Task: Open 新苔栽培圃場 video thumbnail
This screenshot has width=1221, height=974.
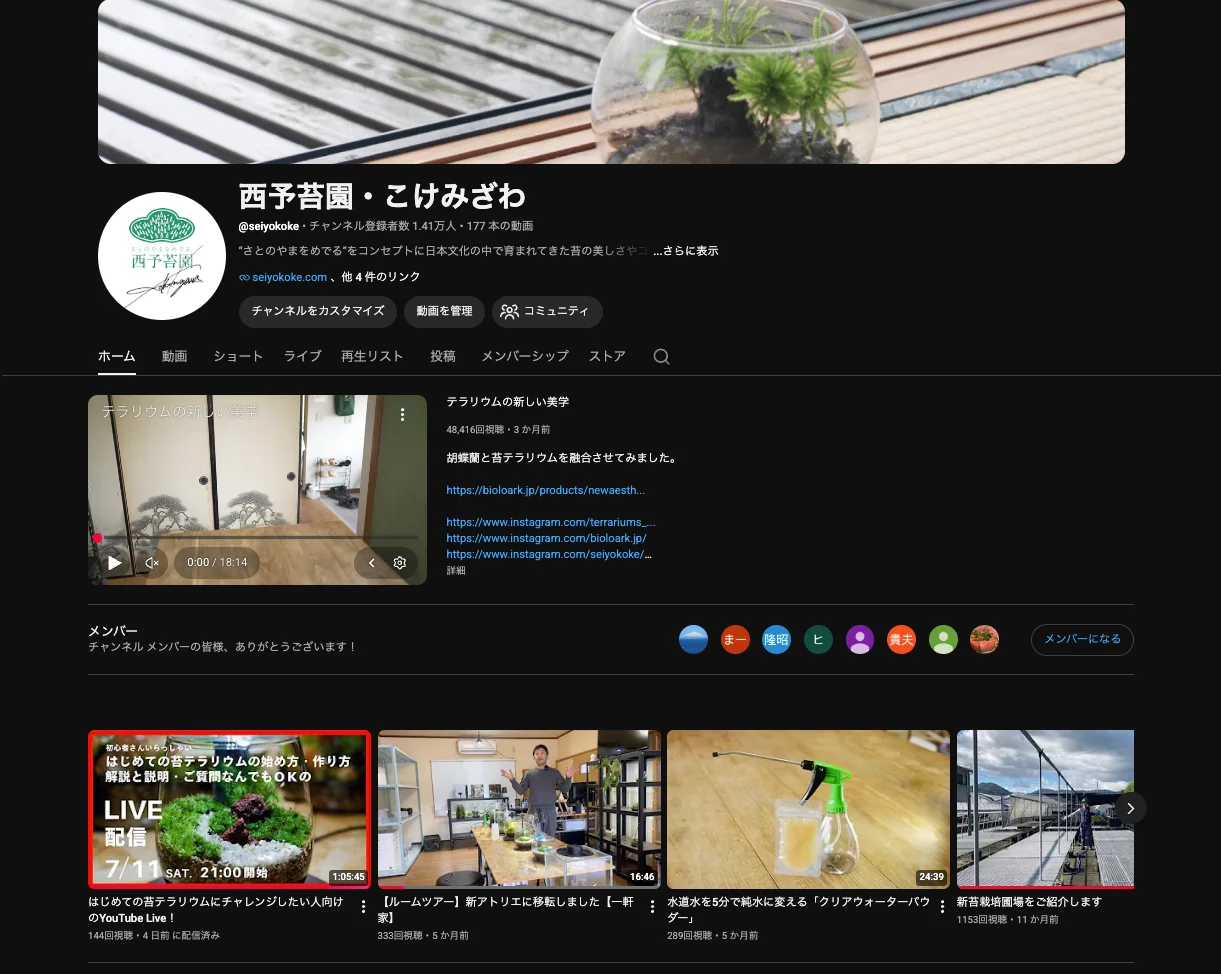Action: (1045, 809)
